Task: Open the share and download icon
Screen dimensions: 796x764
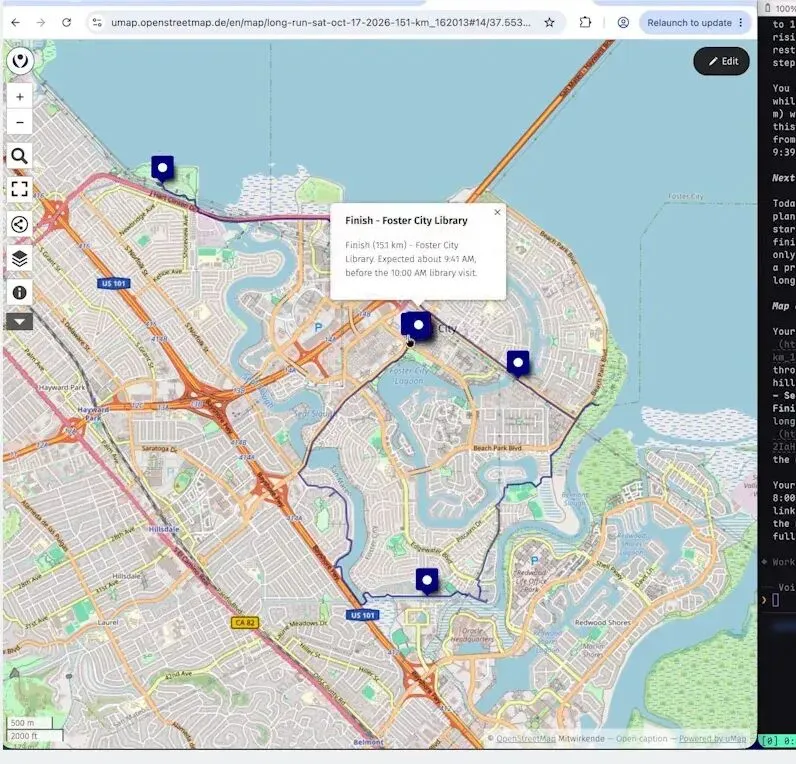Action: (20, 224)
